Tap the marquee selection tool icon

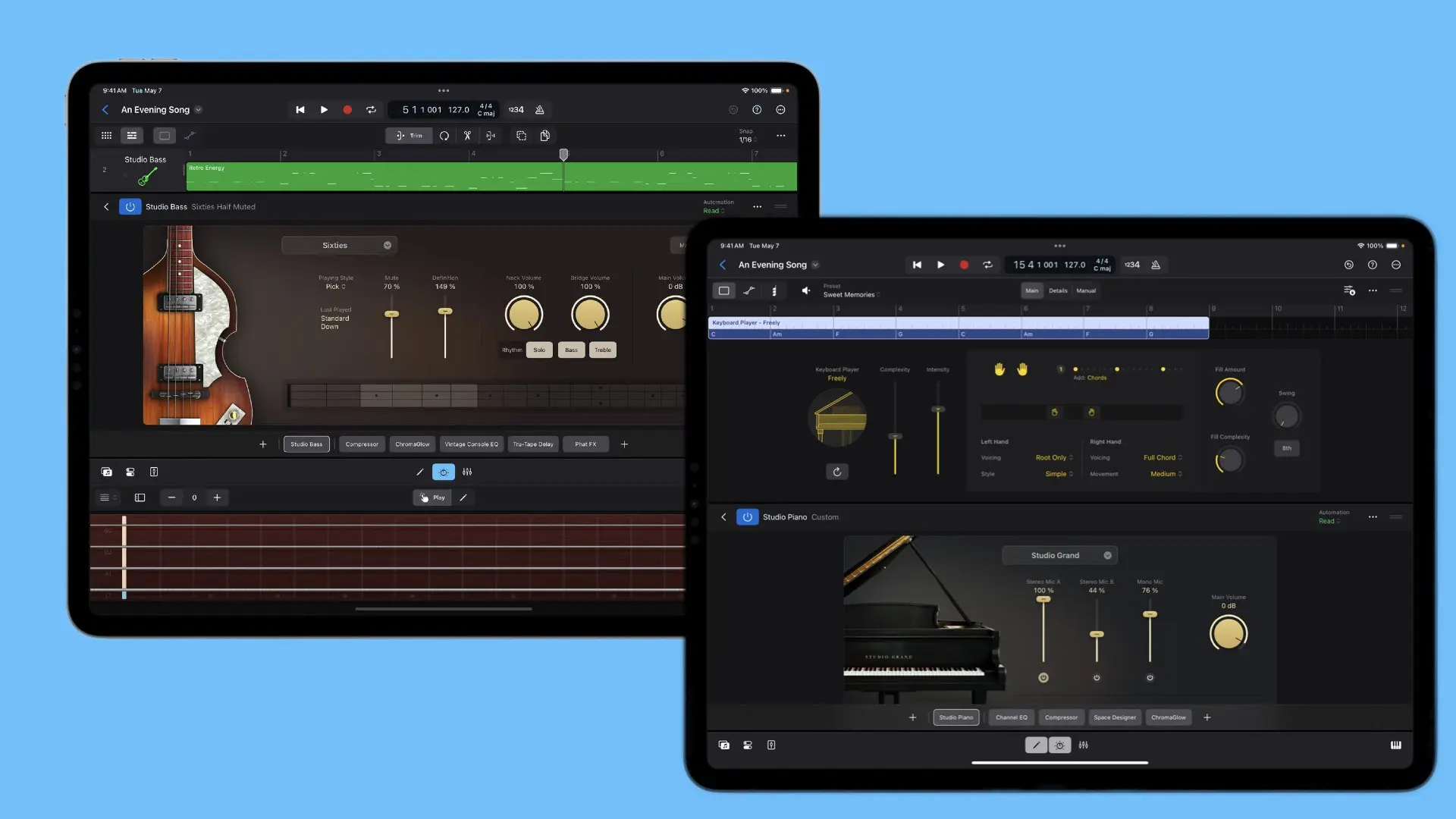[521, 135]
